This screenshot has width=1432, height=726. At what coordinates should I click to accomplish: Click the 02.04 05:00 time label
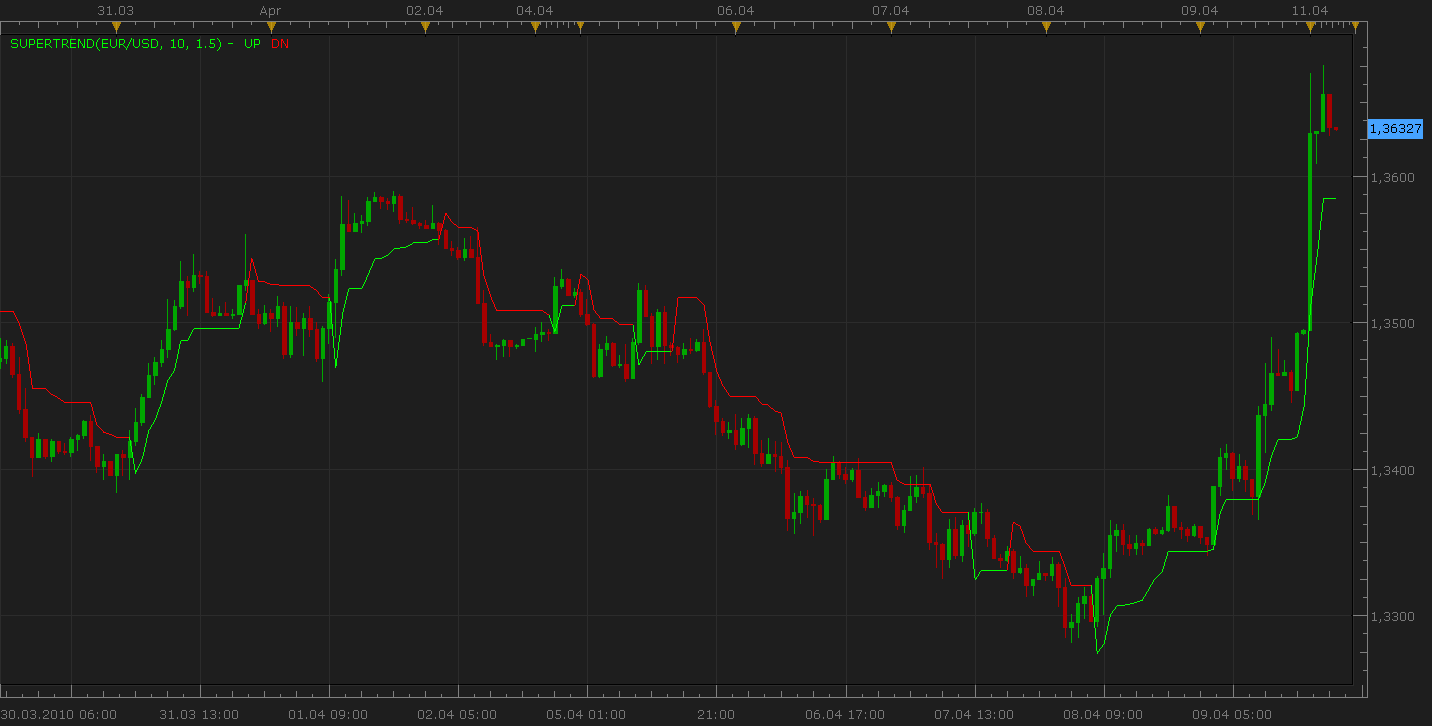pyautogui.click(x=458, y=715)
